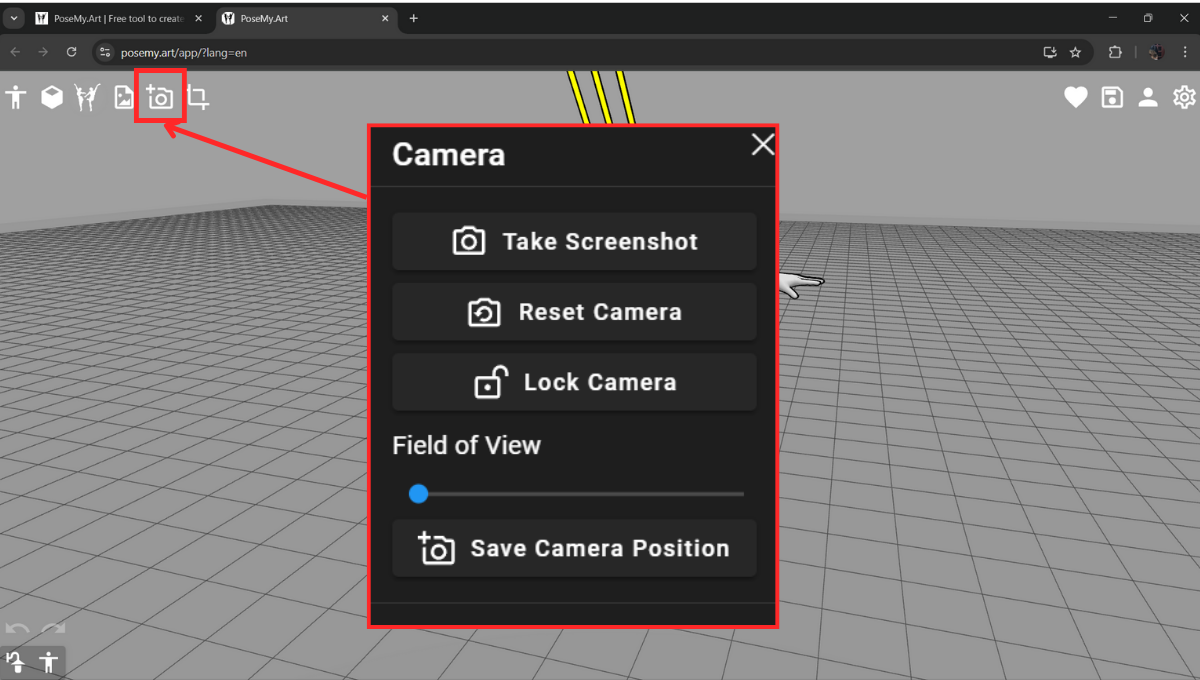This screenshot has width=1200, height=680.
Task: Click Save Camera Position
Action: (x=574, y=548)
